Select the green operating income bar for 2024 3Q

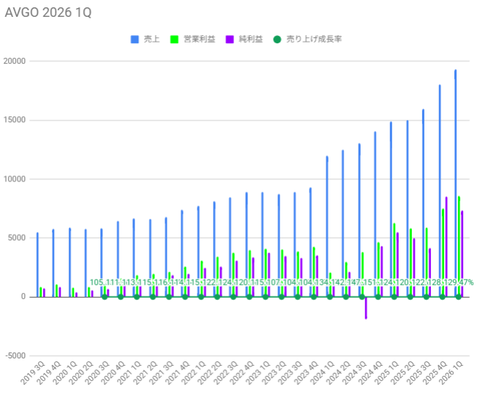click(362, 275)
